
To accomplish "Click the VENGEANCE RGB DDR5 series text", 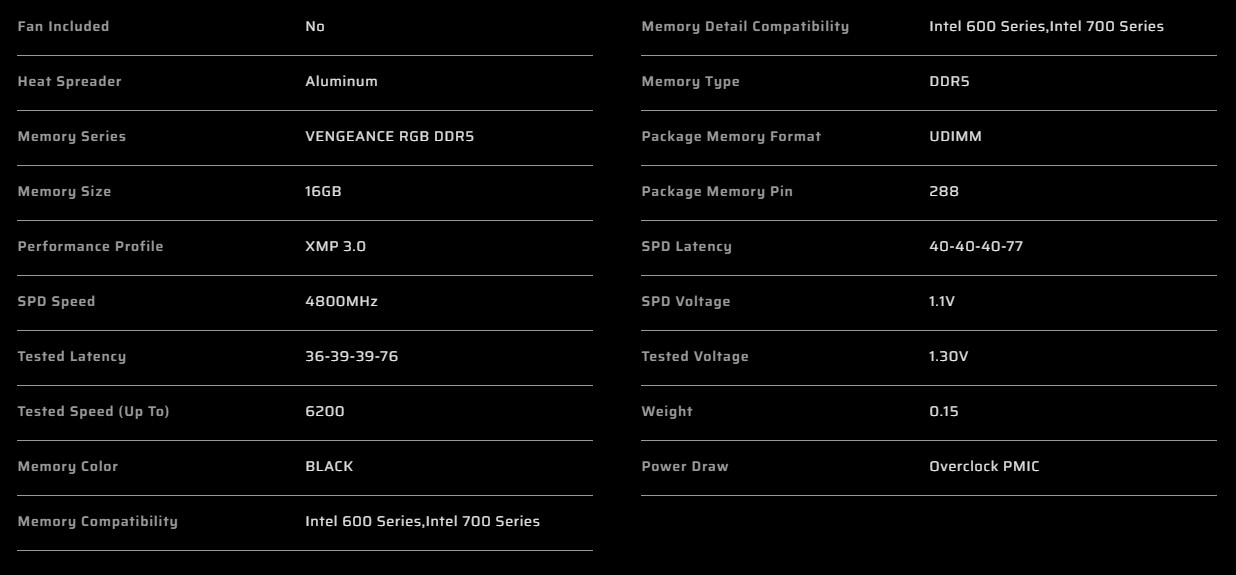I will (x=389, y=136).
